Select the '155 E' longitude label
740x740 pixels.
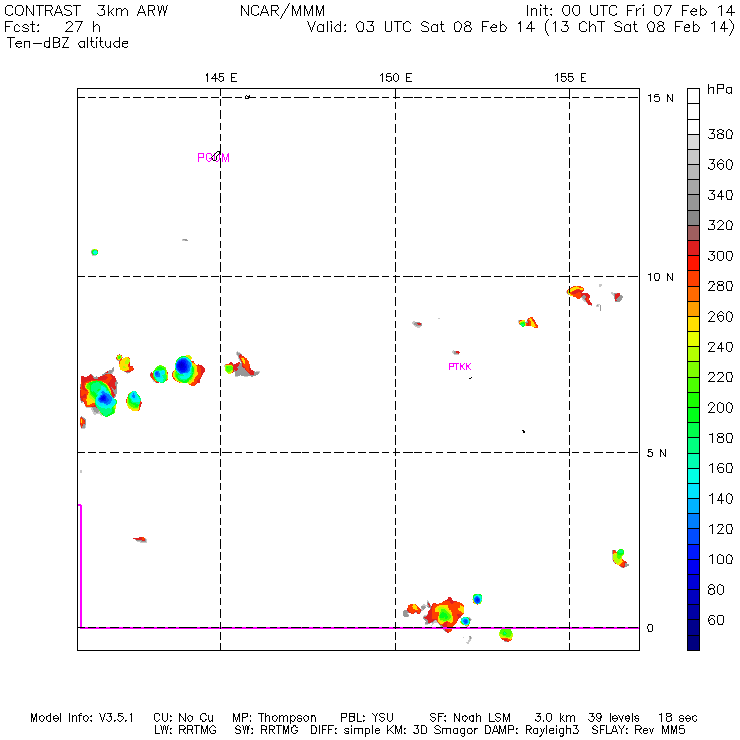(x=570, y=78)
